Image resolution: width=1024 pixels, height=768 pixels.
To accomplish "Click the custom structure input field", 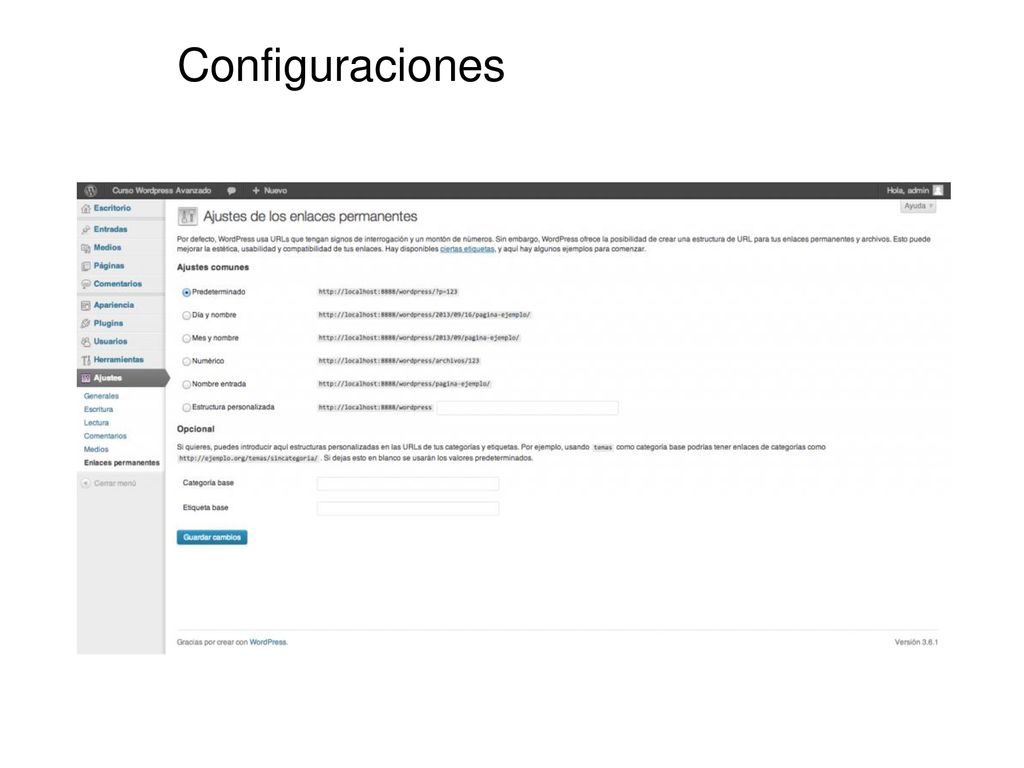I will (x=528, y=408).
